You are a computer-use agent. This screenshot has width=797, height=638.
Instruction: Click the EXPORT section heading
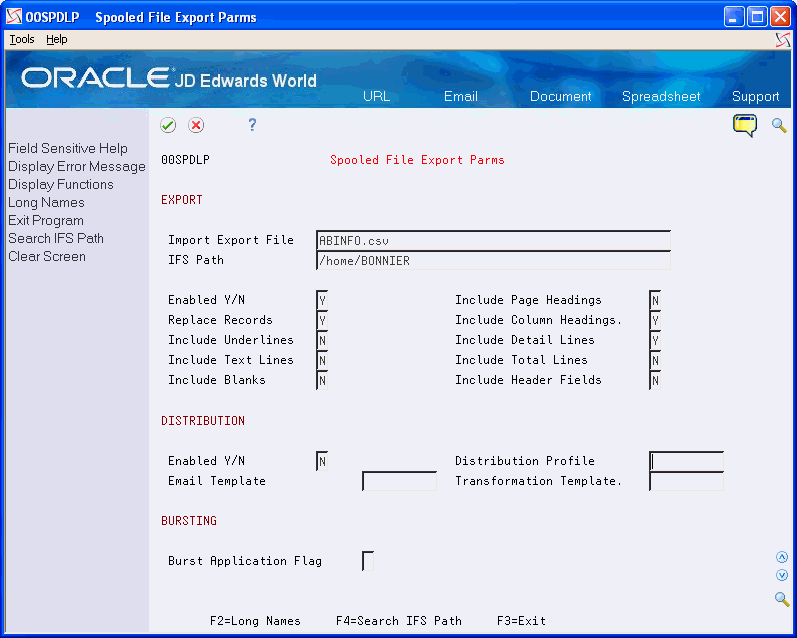tap(181, 200)
